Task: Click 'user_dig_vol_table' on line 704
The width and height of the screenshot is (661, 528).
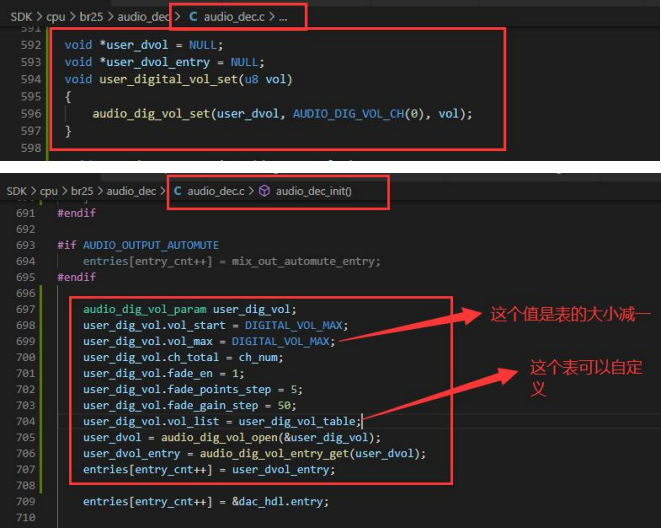Action: tap(297, 421)
